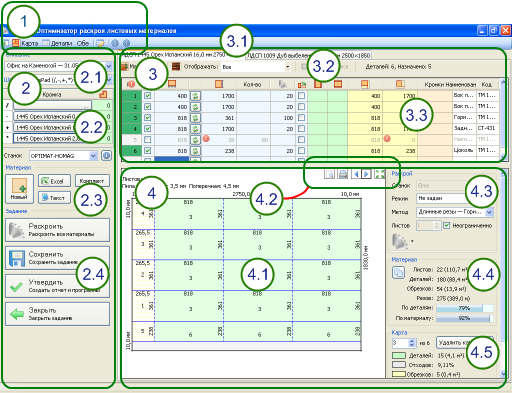Open the Отображать filter dropdown
Image resolution: width=512 pixels, height=393 pixels.
point(287,67)
